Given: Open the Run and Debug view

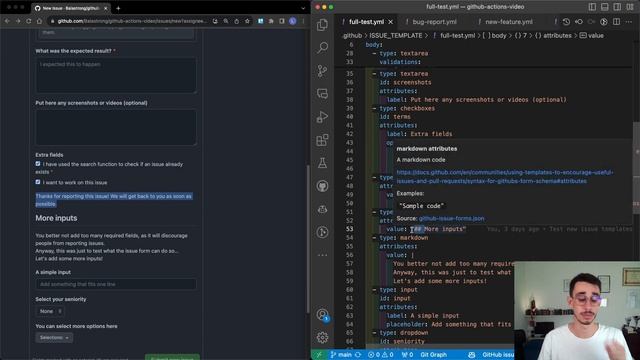Looking at the screenshot, I should [x=322, y=117].
